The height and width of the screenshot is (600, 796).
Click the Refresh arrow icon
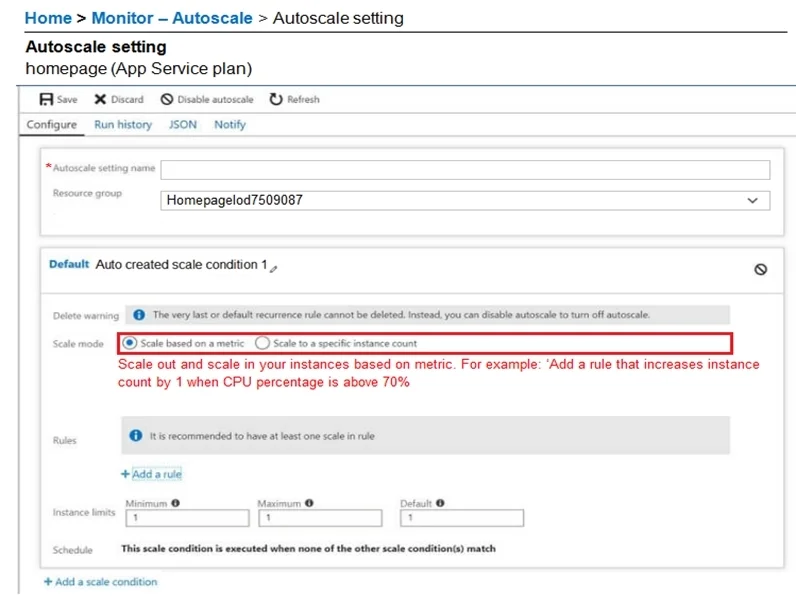point(276,99)
